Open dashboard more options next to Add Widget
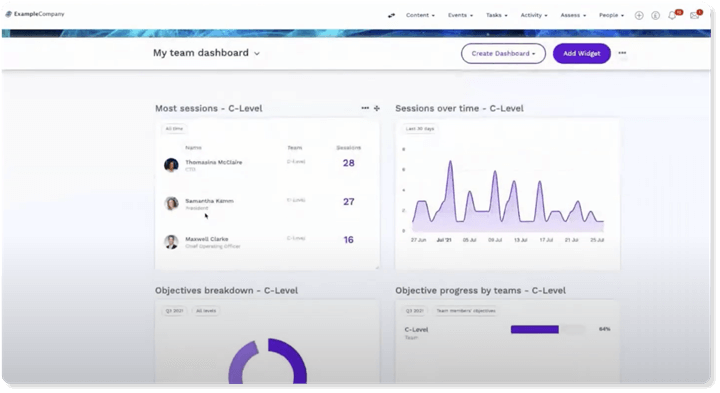The width and height of the screenshot is (720, 393). [622, 53]
